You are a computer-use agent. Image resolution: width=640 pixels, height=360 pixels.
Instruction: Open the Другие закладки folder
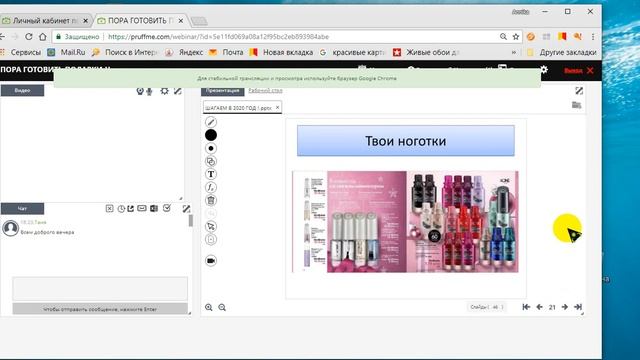tap(562, 52)
